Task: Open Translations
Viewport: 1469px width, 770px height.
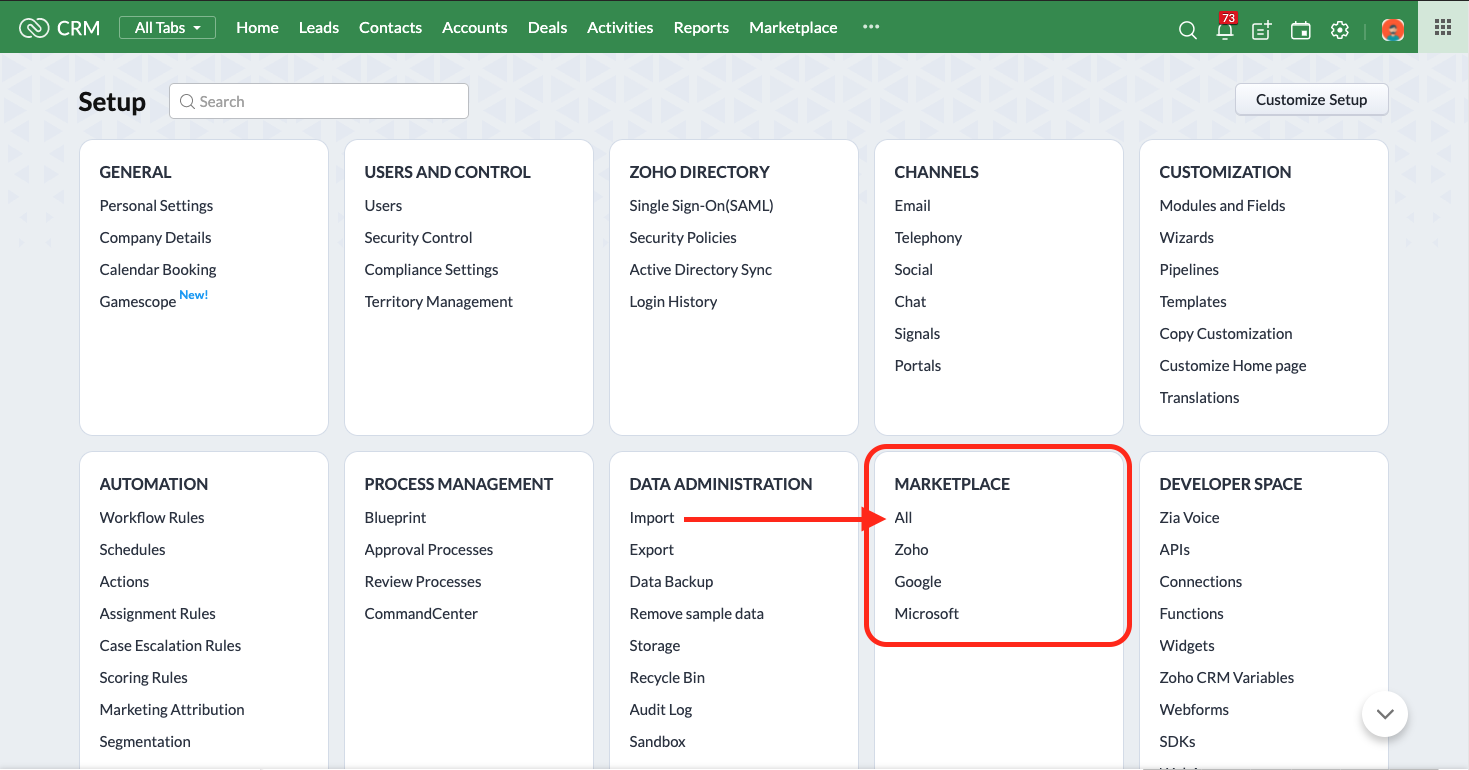Action: point(1199,398)
